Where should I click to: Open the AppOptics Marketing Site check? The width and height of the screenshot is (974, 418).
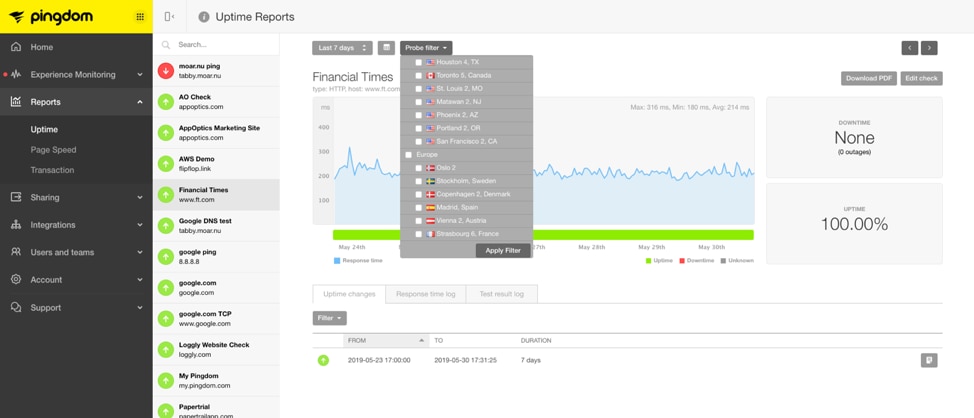click(x=216, y=133)
